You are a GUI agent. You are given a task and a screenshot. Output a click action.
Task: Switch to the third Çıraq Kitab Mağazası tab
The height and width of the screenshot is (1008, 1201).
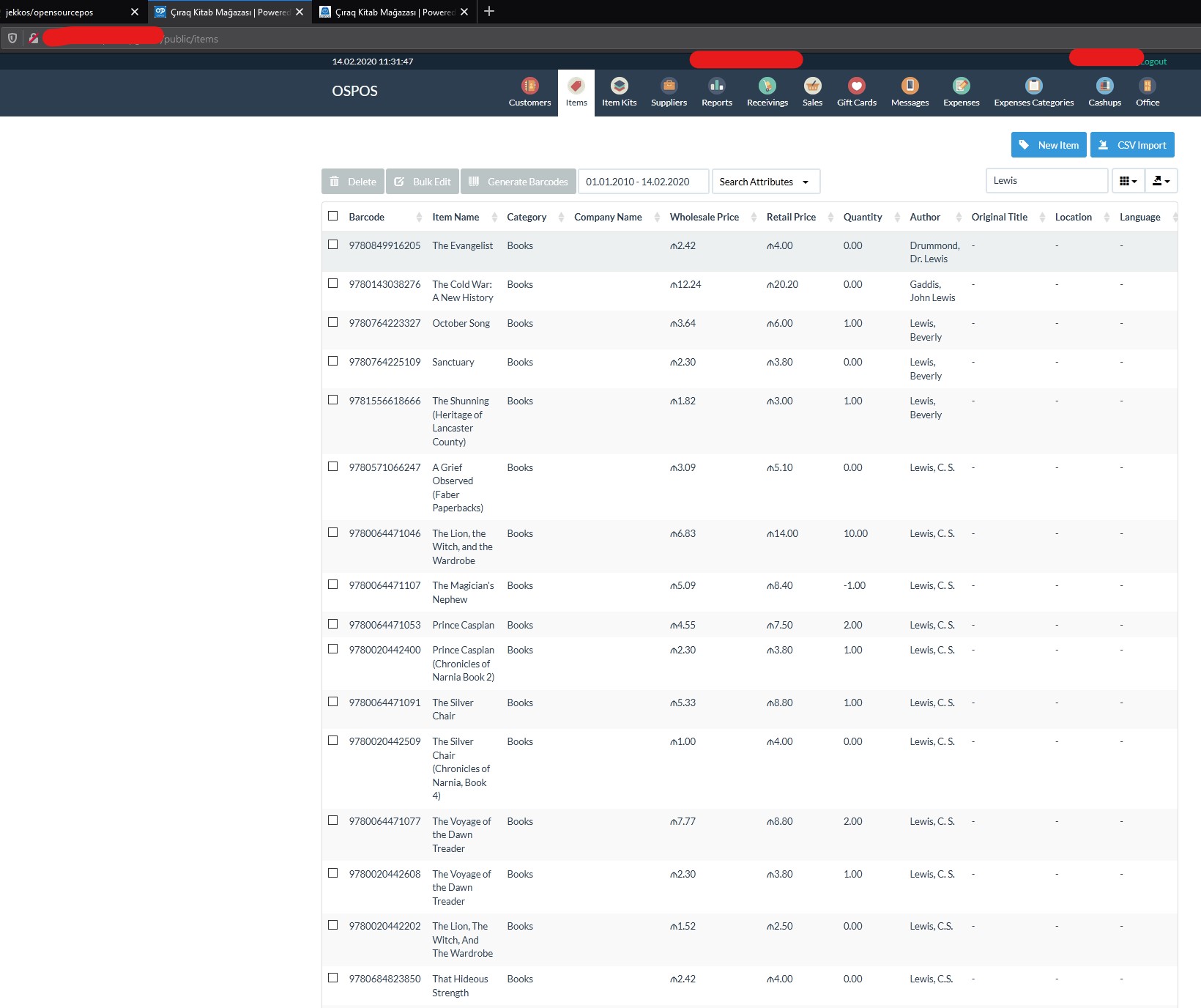395,12
